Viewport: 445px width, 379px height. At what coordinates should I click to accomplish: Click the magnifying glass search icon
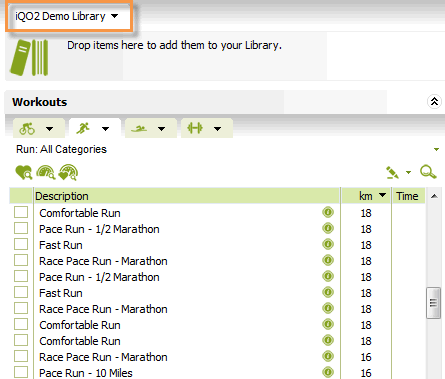pos(428,172)
